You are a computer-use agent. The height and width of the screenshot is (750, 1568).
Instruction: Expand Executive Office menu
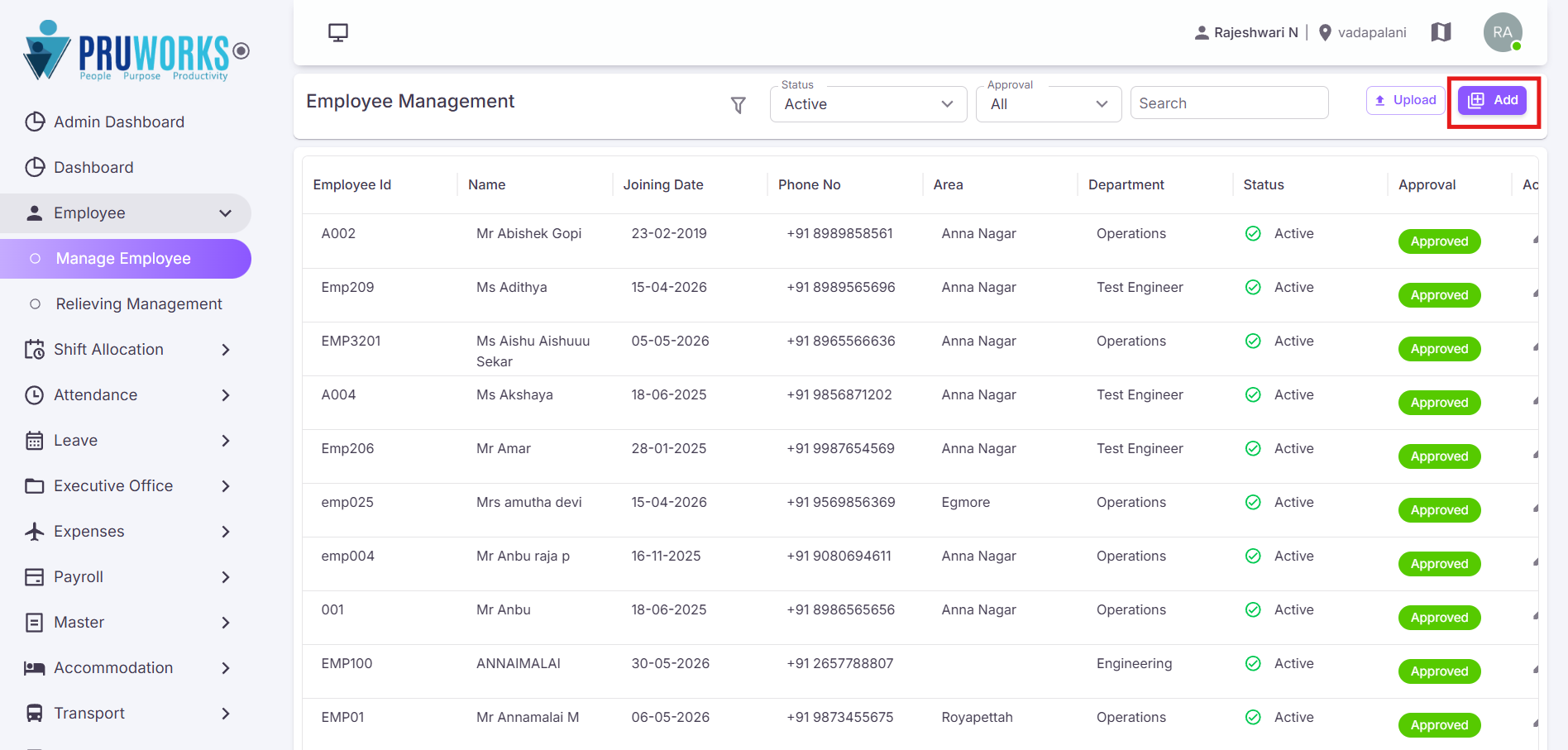[x=126, y=486]
